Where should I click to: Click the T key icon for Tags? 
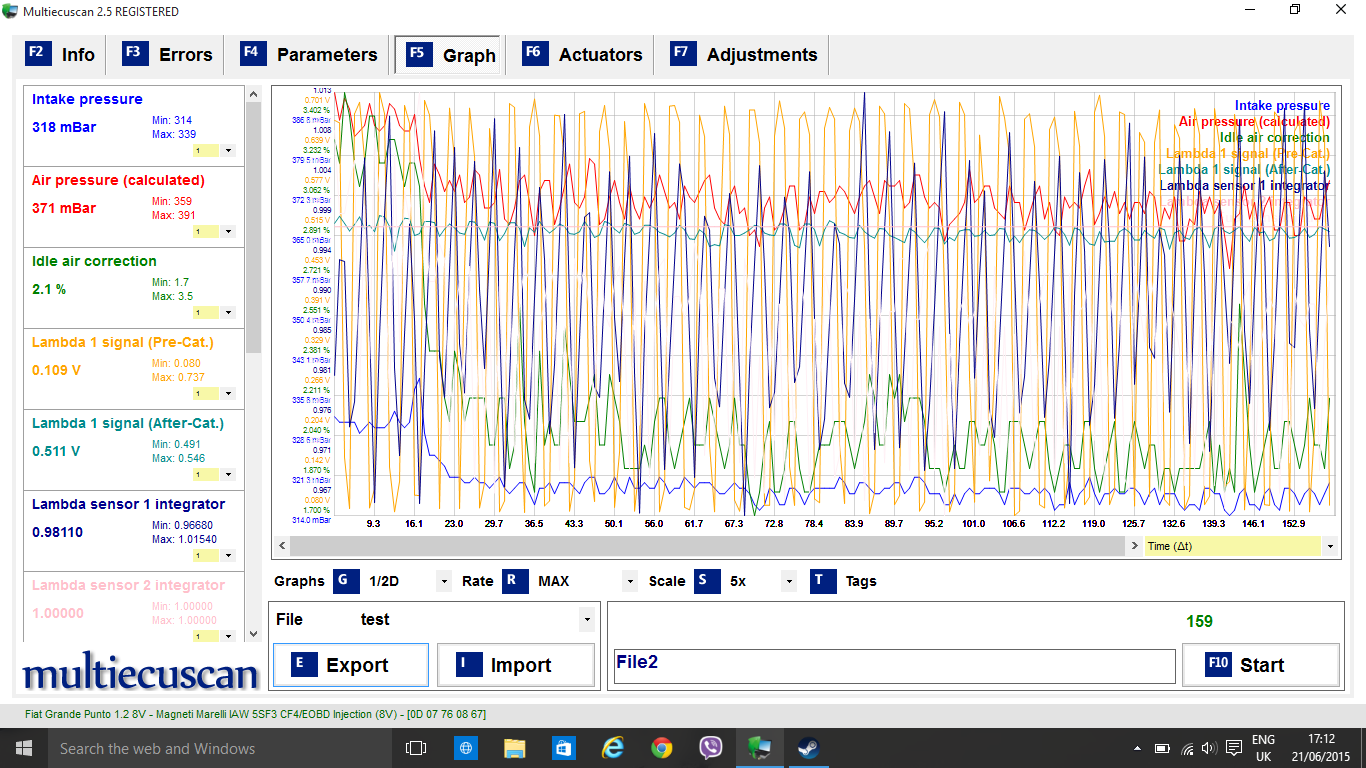(x=822, y=581)
